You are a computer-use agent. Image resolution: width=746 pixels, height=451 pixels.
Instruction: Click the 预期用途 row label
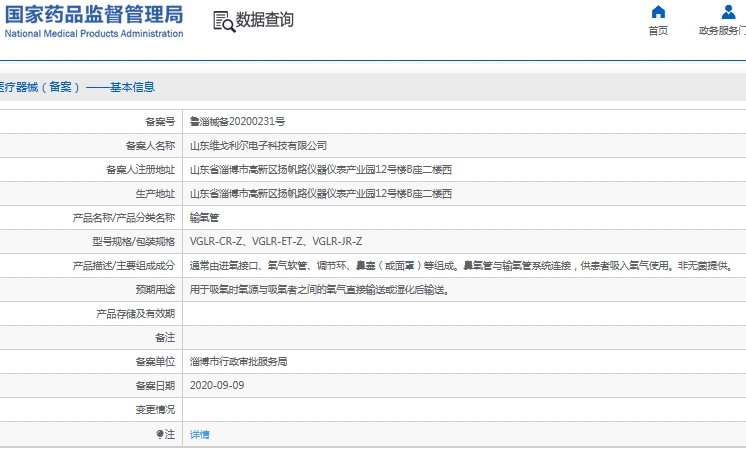(155, 290)
